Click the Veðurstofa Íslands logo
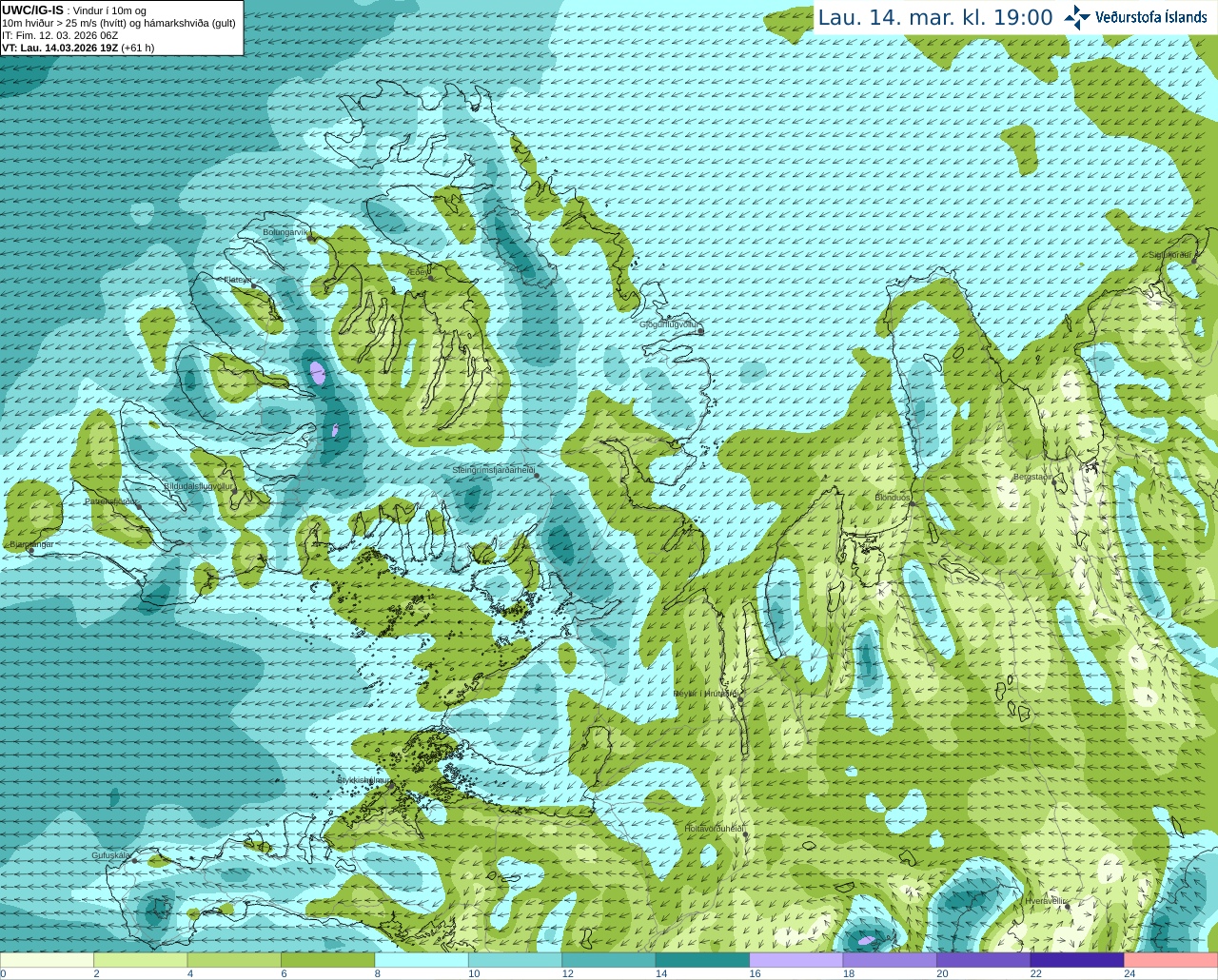This screenshot has width=1218, height=980. [x=1136, y=17]
